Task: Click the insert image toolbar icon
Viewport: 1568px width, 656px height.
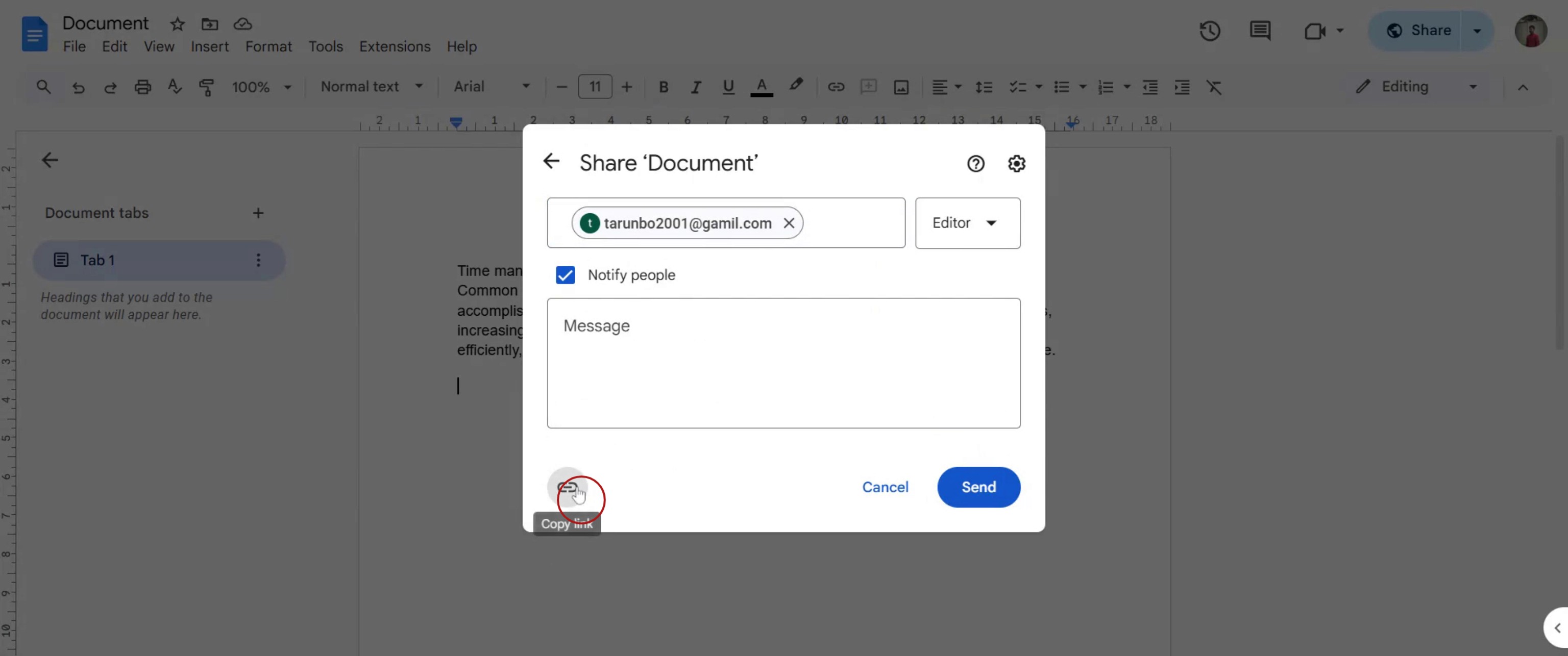Action: (x=901, y=87)
